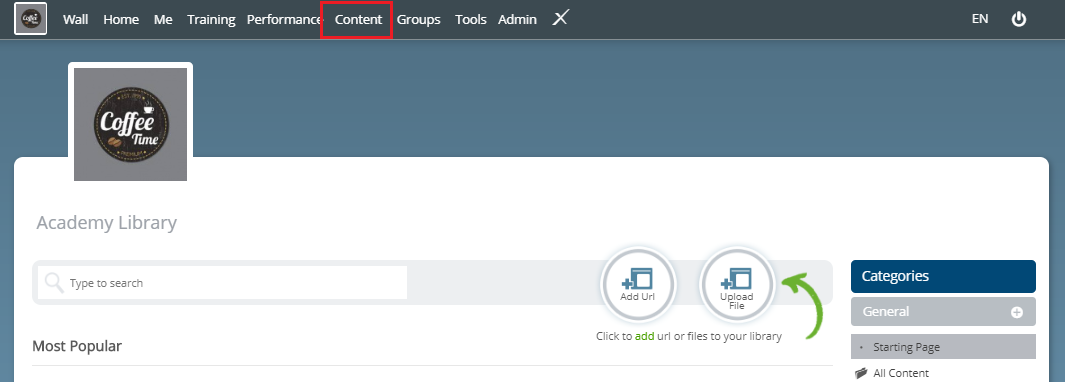Open the Admin menu
The image size is (1065, 382).
coord(517,20)
